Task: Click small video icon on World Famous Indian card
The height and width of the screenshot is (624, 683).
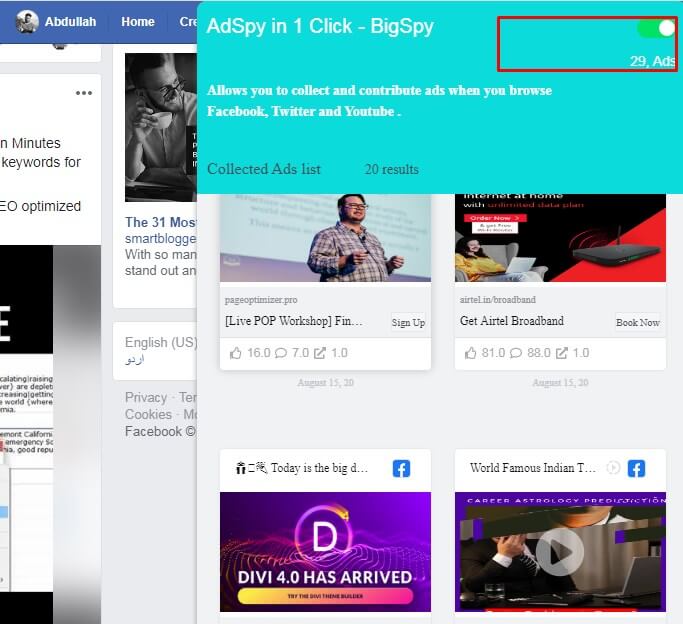Action: 613,468
